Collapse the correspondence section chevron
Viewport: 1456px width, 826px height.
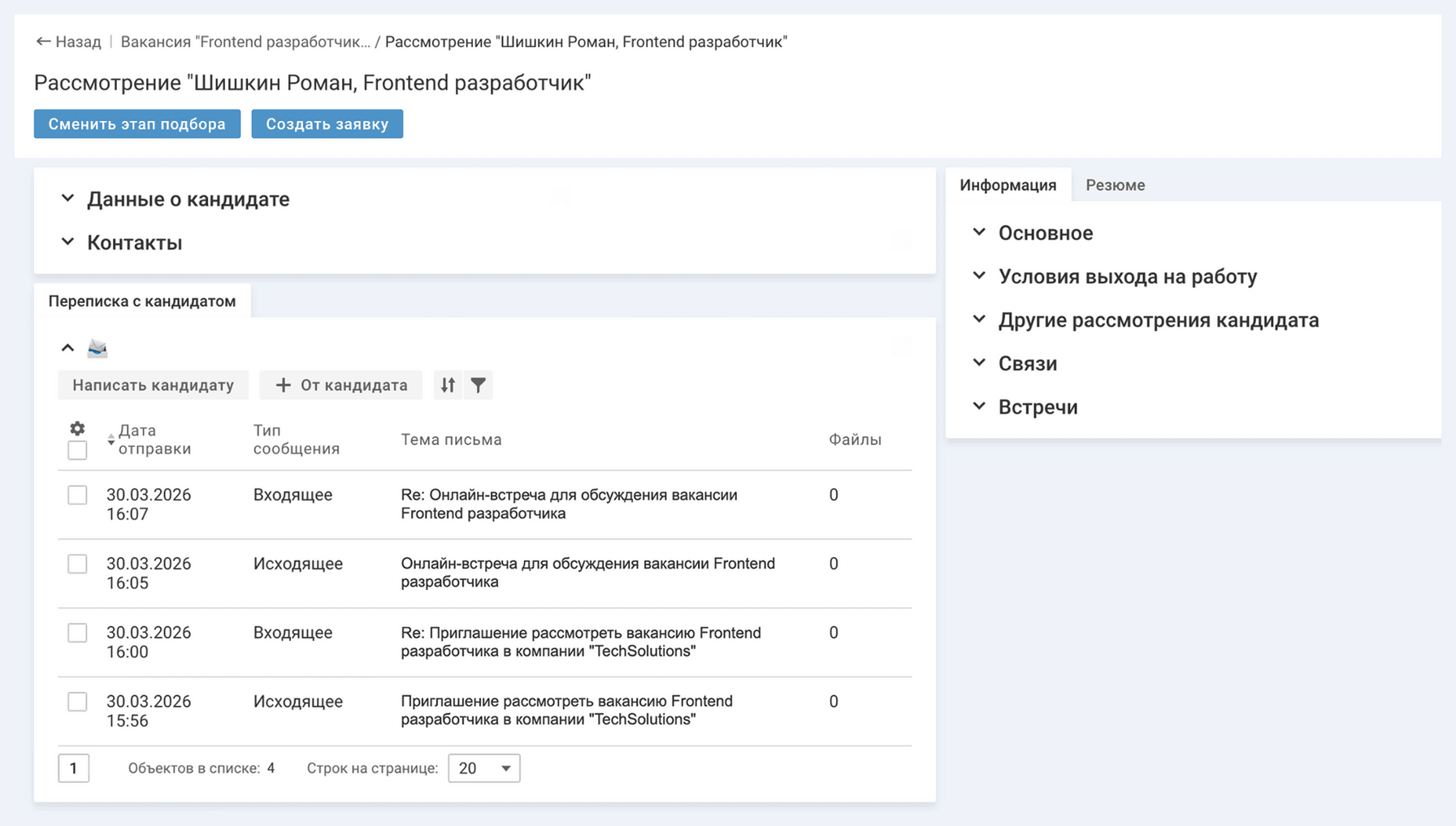(67, 348)
